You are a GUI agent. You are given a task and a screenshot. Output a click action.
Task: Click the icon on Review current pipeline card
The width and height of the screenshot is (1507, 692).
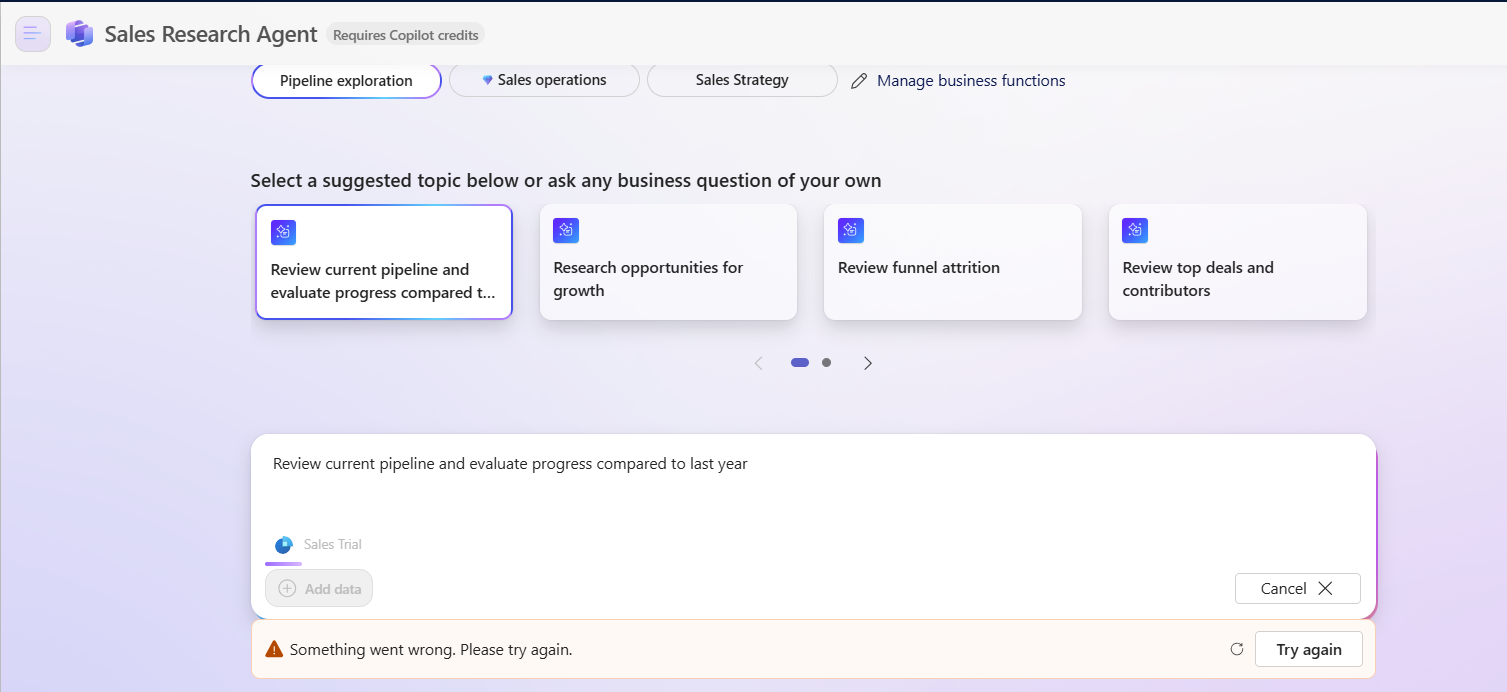pyautogui.click(x=283, y=232)
